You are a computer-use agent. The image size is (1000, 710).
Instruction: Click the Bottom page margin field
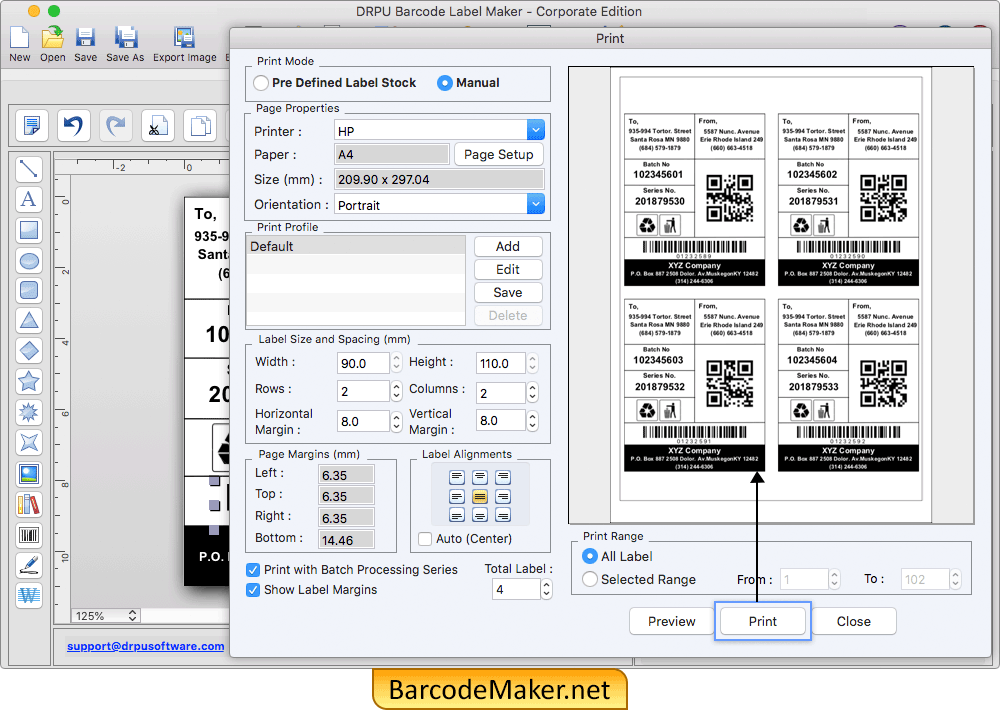tap(346, 540)
